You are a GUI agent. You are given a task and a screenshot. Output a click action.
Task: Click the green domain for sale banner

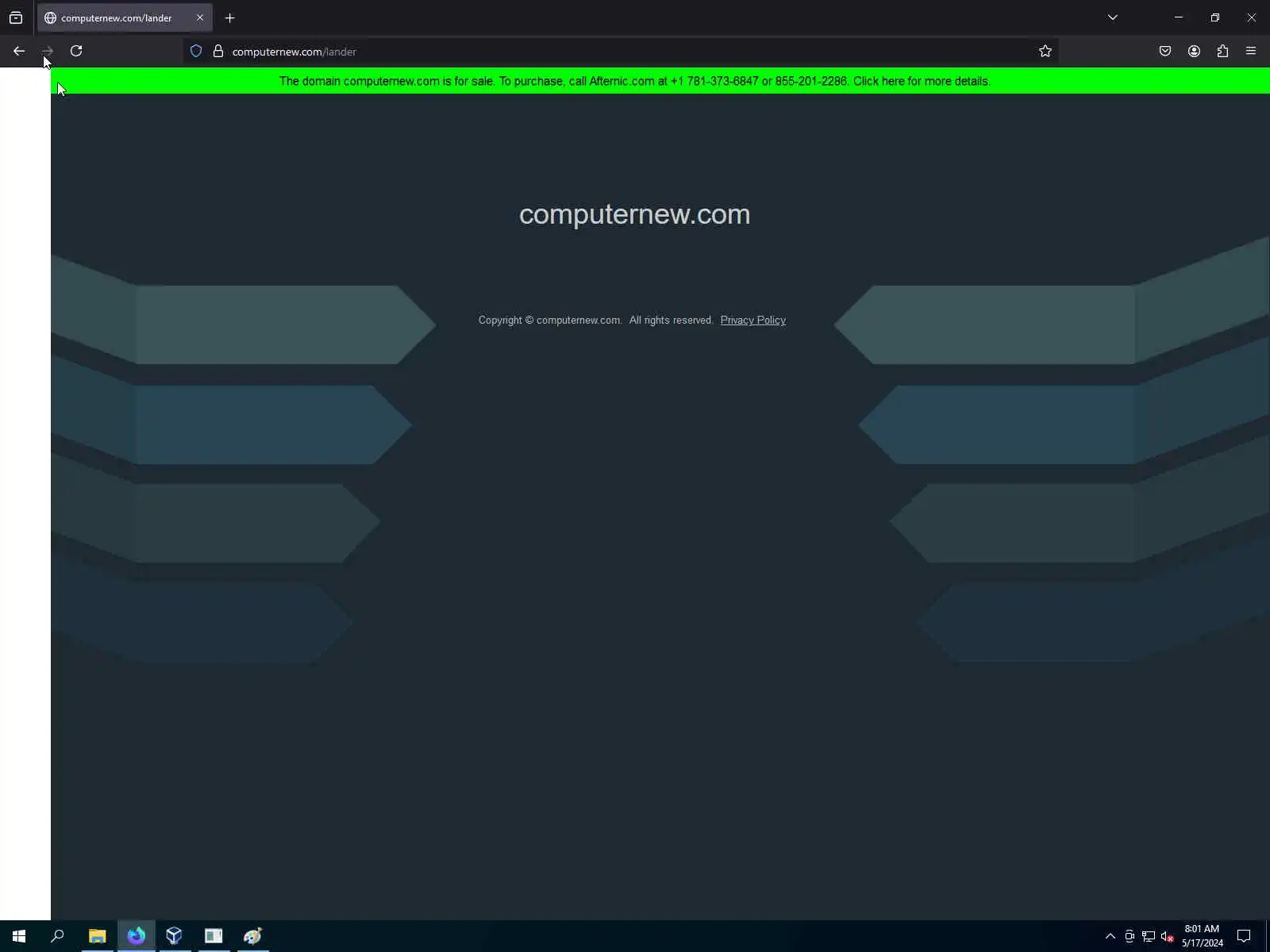[x=660, y=81]
